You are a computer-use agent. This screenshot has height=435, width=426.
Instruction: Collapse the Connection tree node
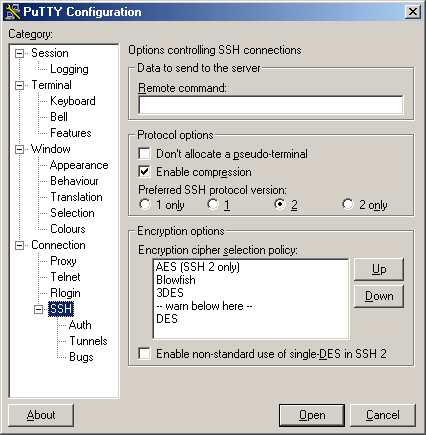click(x=20, y=246)
